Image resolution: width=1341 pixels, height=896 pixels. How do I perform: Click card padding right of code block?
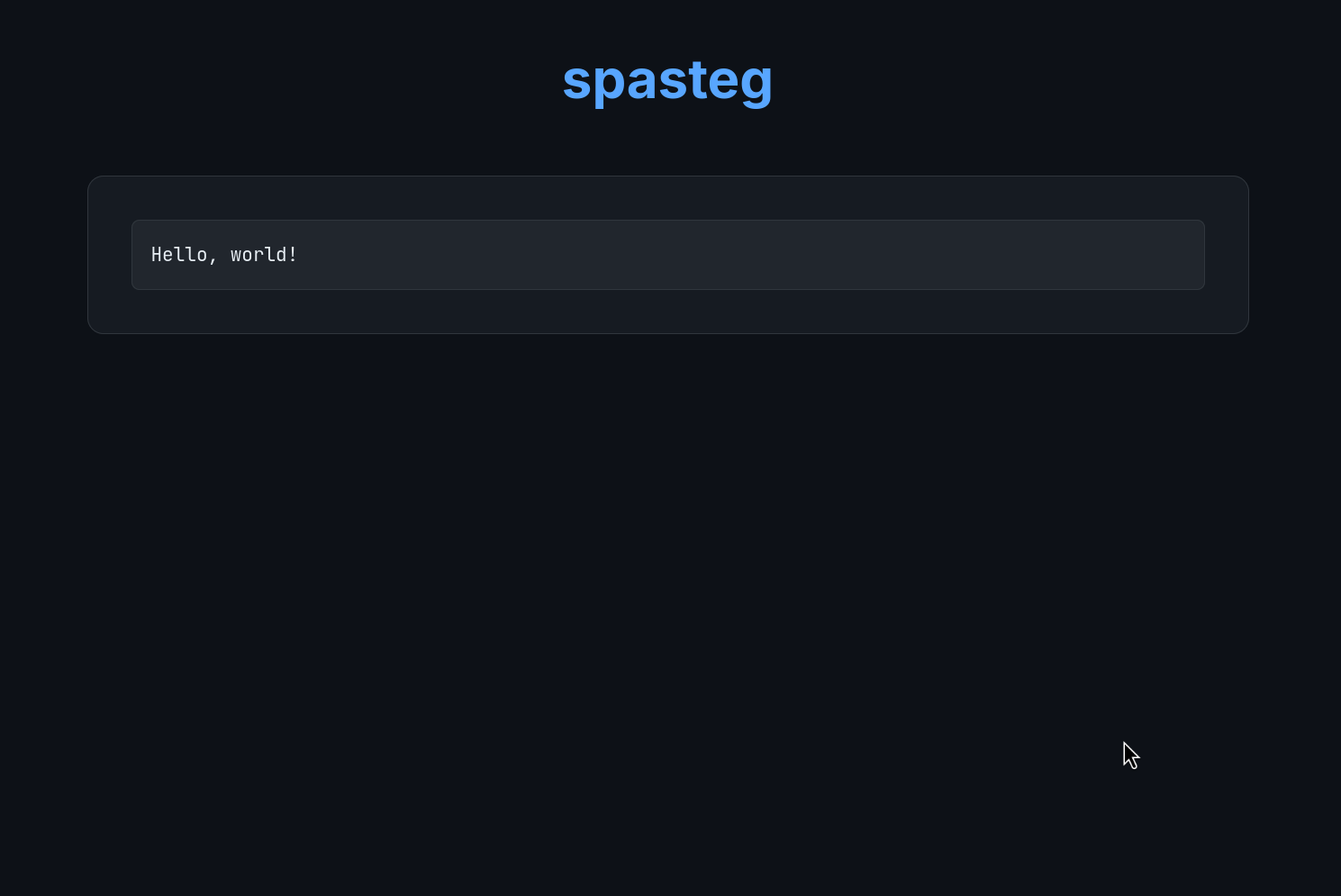tap(1227, 255)
